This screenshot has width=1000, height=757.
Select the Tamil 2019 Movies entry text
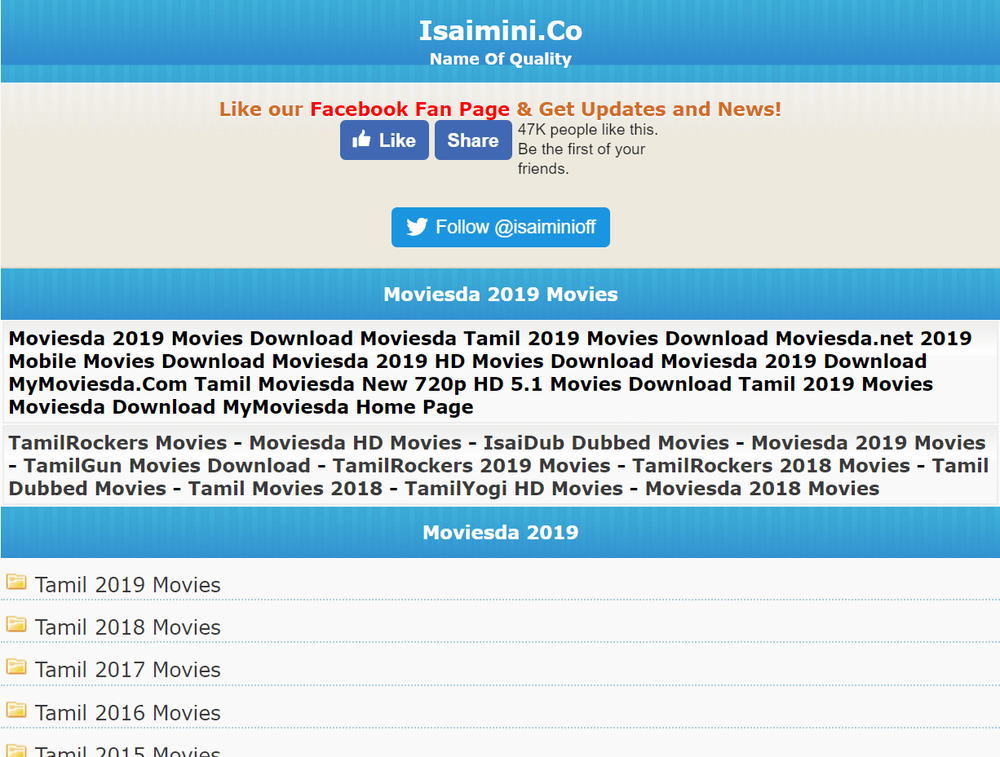click(x=128, y=585)
